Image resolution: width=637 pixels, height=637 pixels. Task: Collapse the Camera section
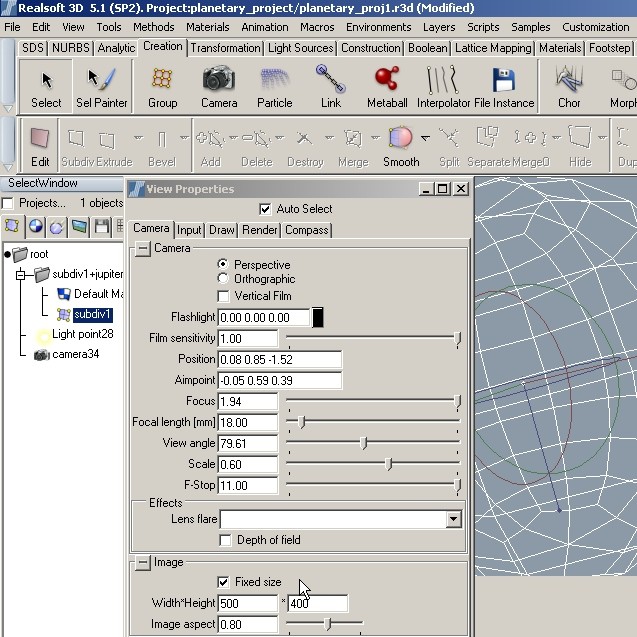(x=143, y=249)
